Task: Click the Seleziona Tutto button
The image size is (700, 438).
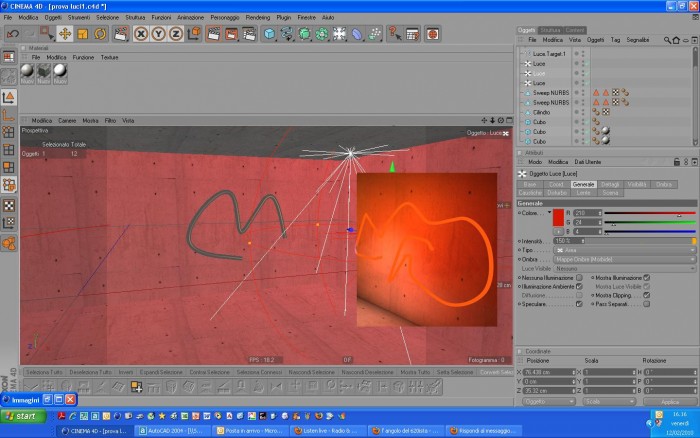Action: pos(44,372)
